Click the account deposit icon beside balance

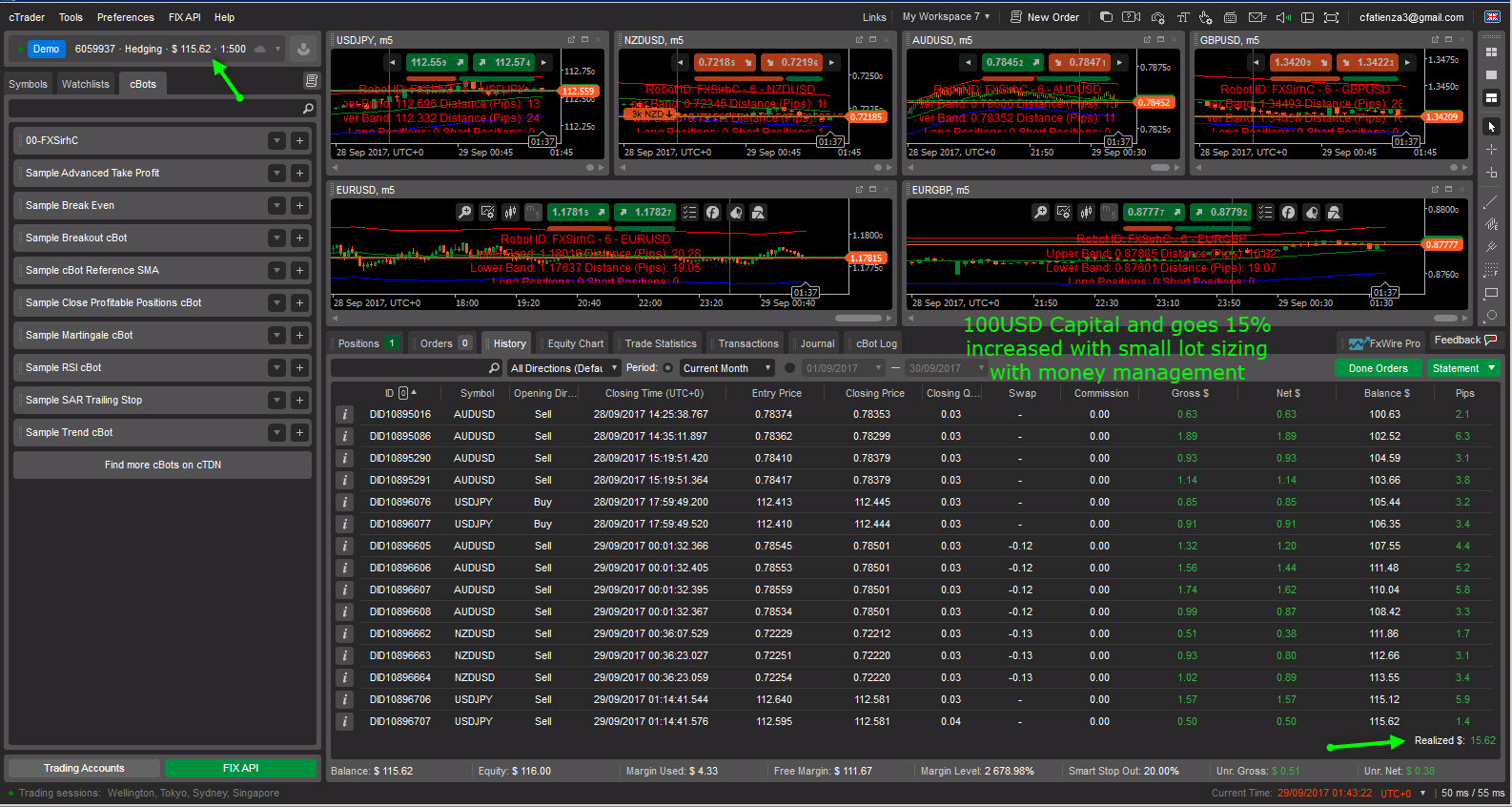(303, 49)
